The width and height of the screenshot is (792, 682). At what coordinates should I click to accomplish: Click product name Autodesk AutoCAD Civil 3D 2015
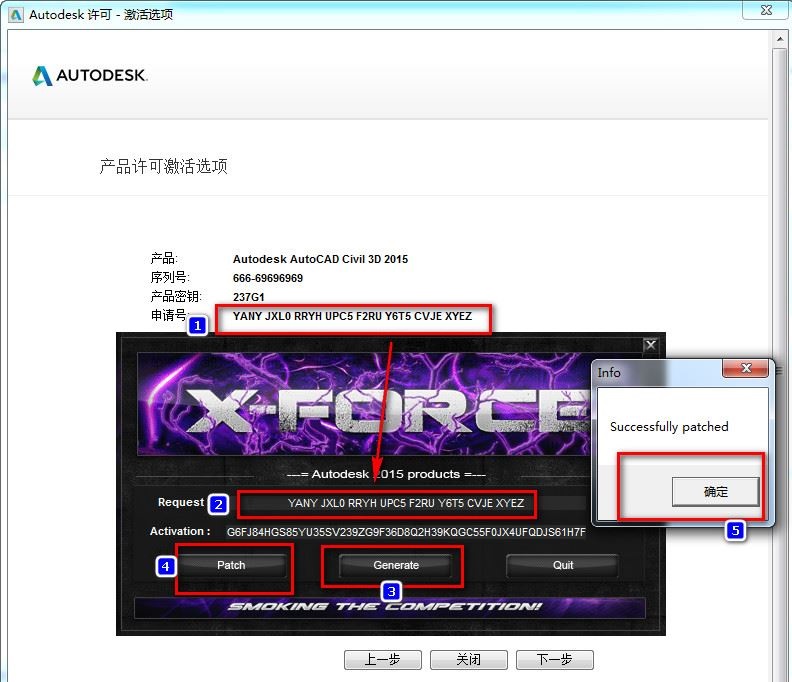tap(320, 259)
